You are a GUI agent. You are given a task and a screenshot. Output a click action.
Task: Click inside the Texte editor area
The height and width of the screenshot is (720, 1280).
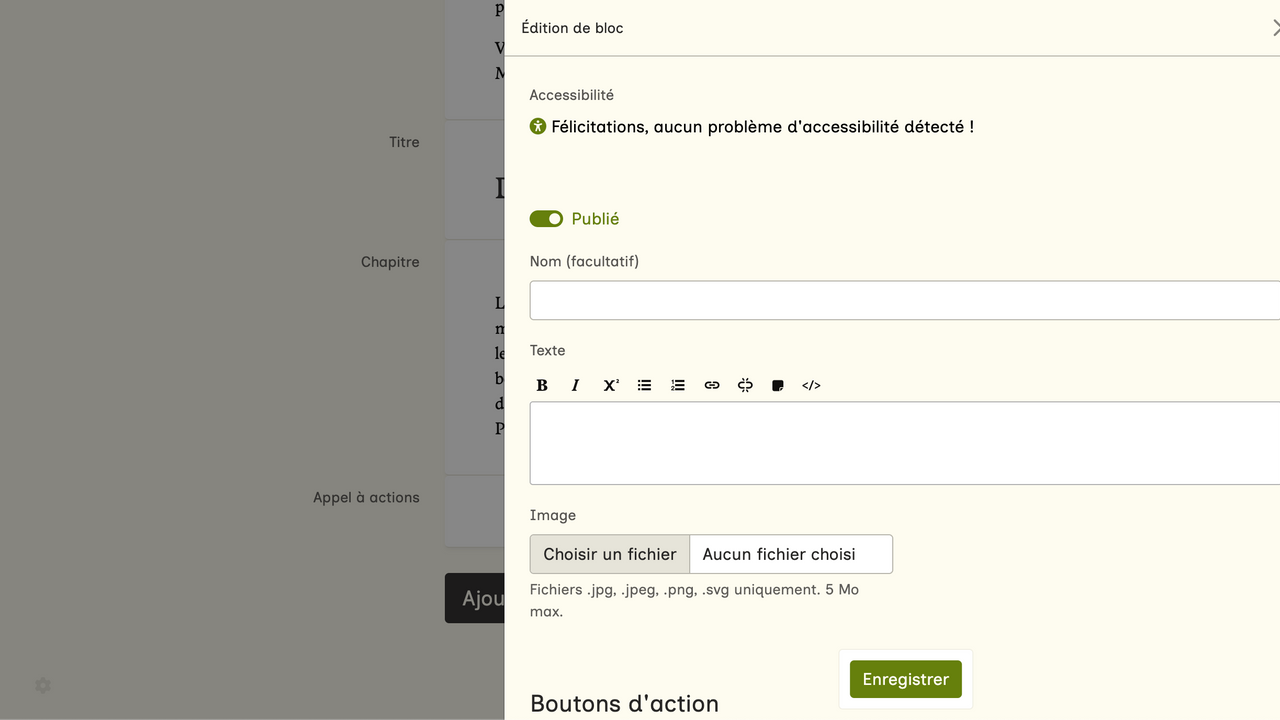[x=900, y=443]
